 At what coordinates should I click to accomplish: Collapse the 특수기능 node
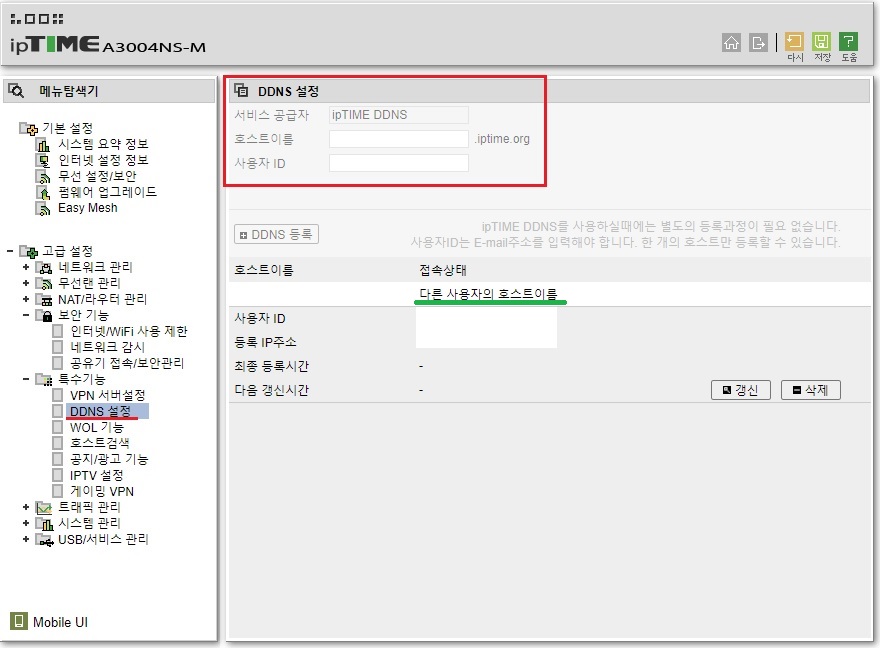[x=26, y=379]
